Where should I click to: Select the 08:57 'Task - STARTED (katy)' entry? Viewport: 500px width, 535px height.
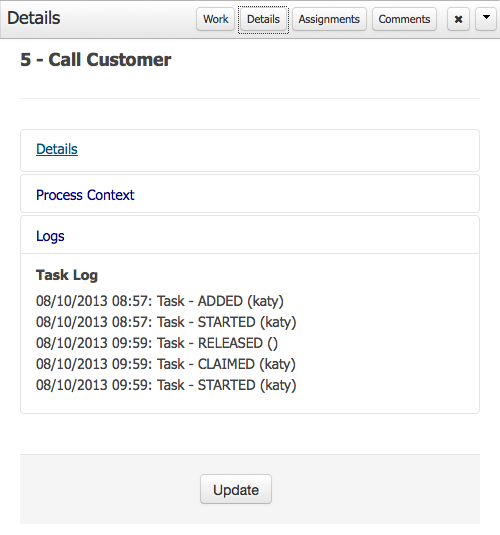166,322
